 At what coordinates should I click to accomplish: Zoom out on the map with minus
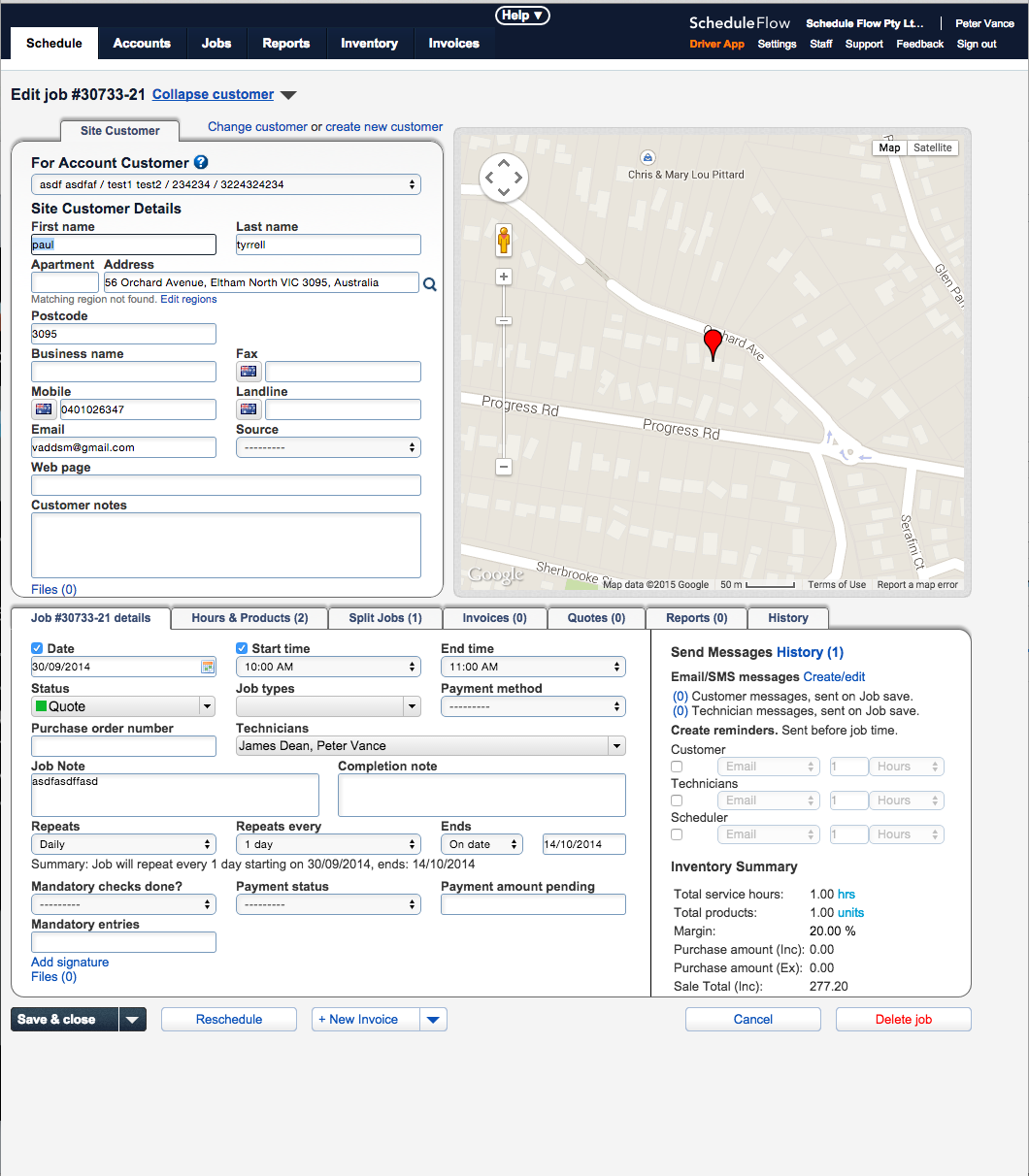click(x=504, y=467)
